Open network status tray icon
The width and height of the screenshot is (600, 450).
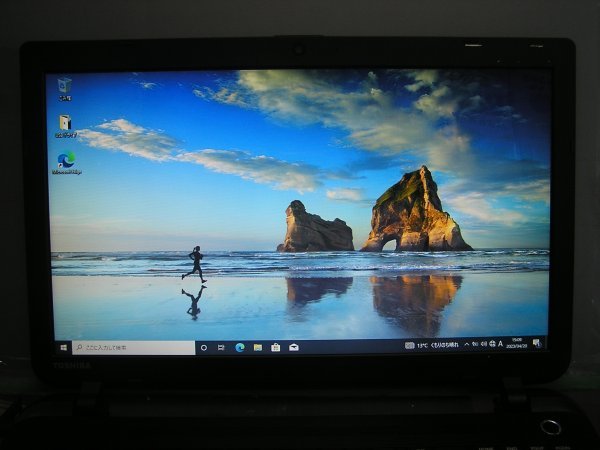(475, 344)
